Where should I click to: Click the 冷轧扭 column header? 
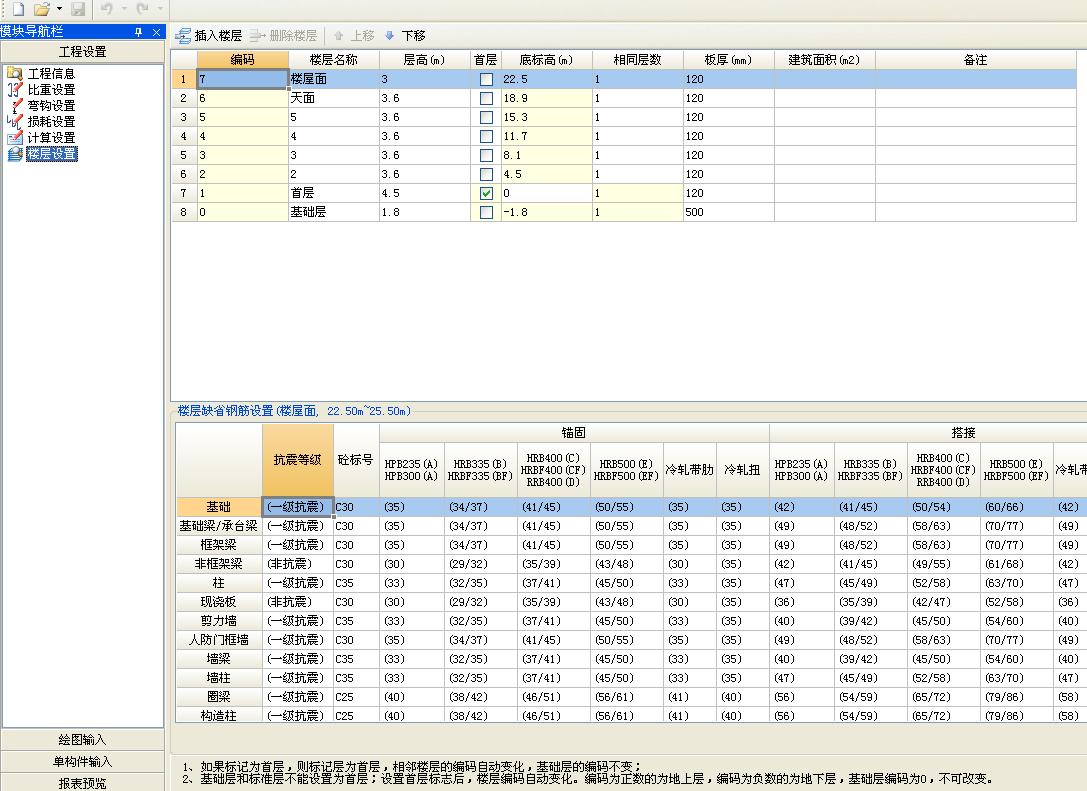[x=742, y=469]
